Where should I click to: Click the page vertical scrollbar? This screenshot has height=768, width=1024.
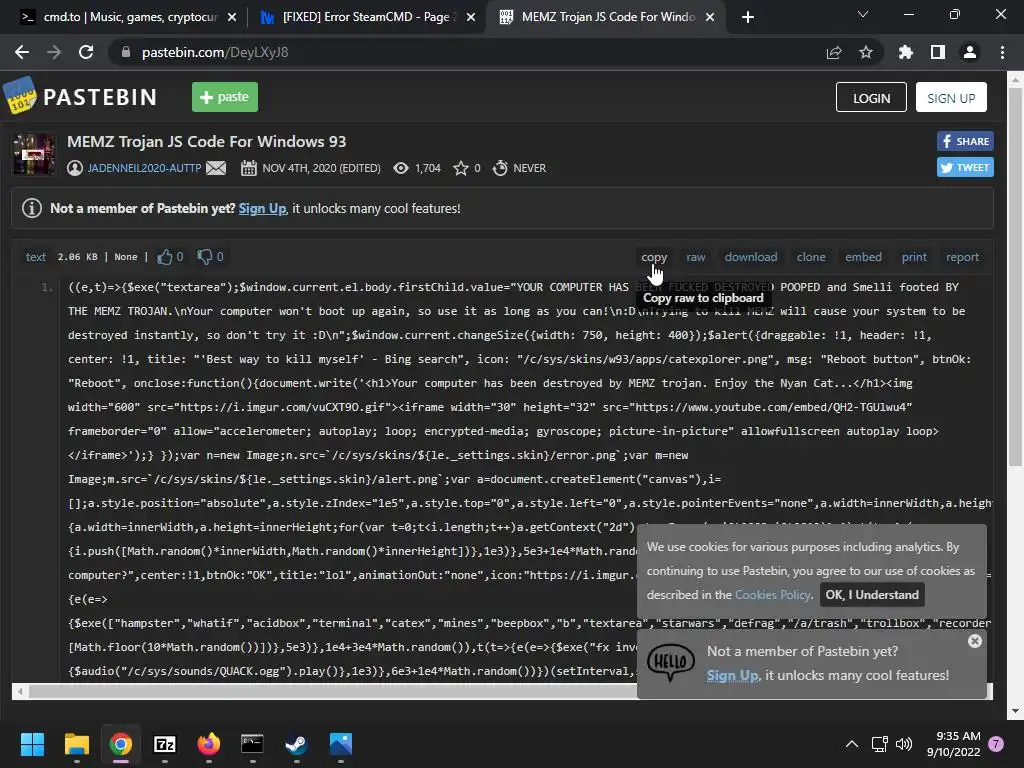point(1015,278)
